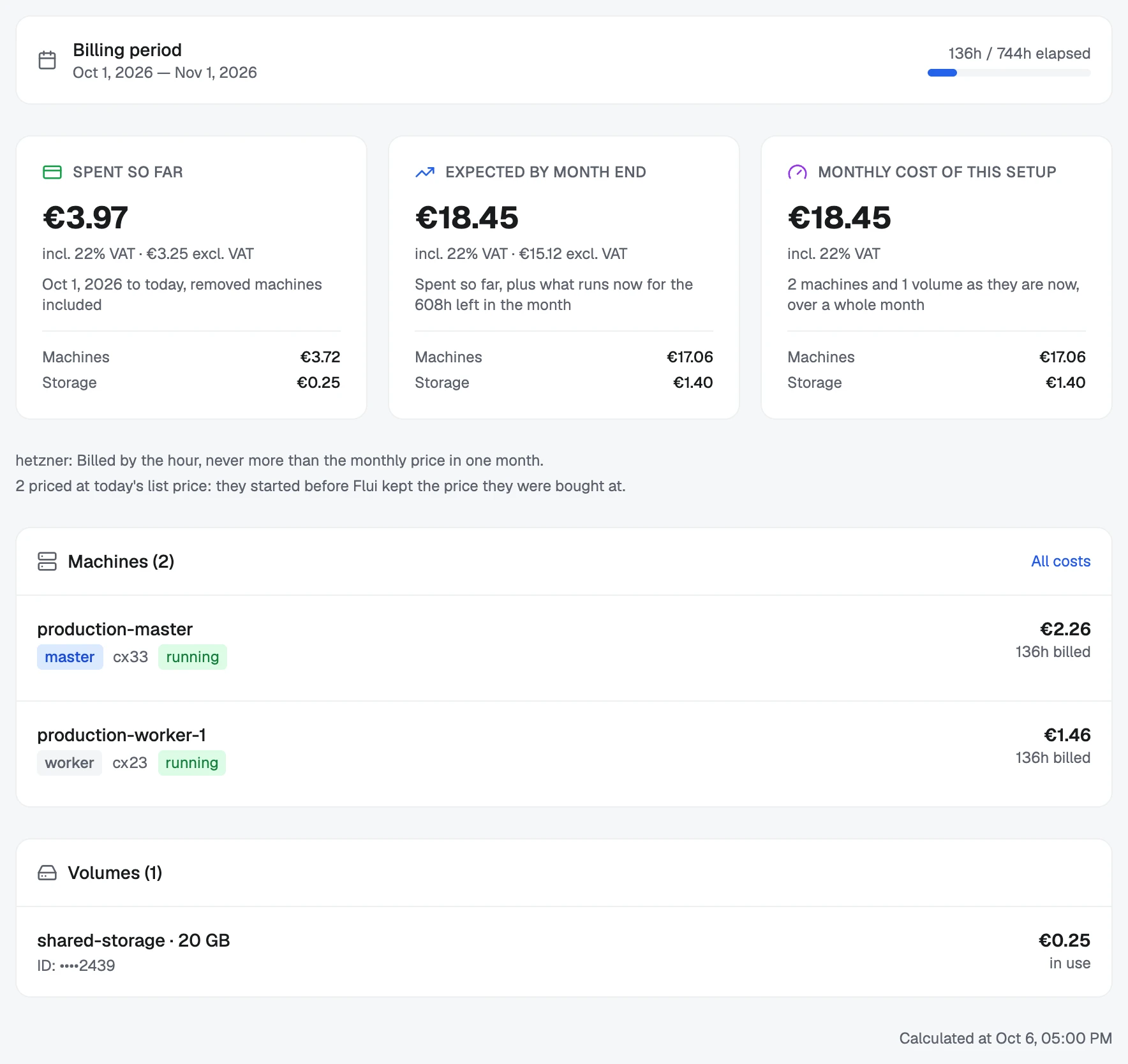Click the blue master role badge
Image resolution: width=1128 pixels, height=1064 pixels.
pos(70,657)
